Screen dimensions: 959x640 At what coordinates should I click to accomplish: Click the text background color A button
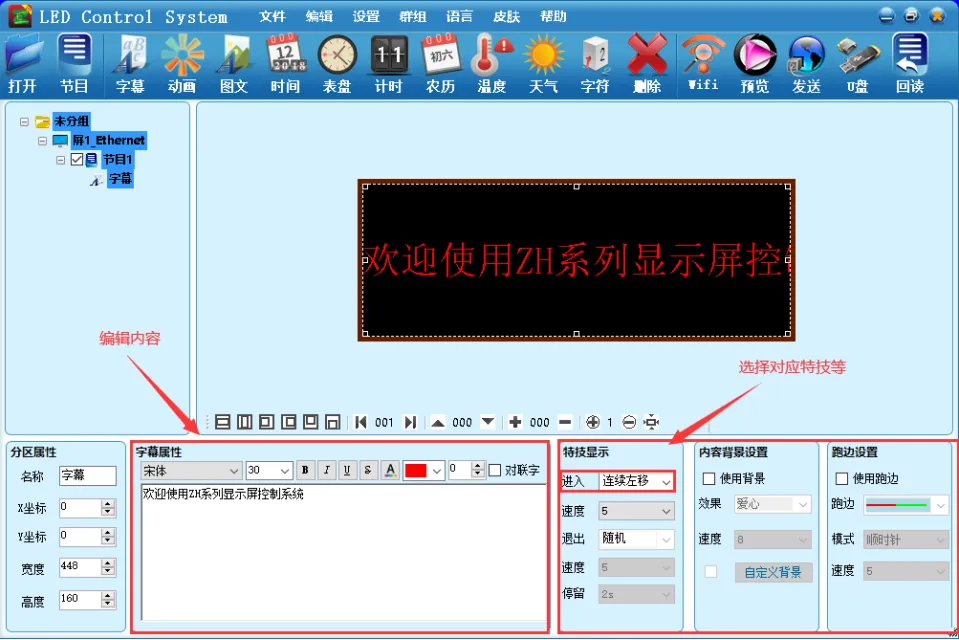[390, 470]
